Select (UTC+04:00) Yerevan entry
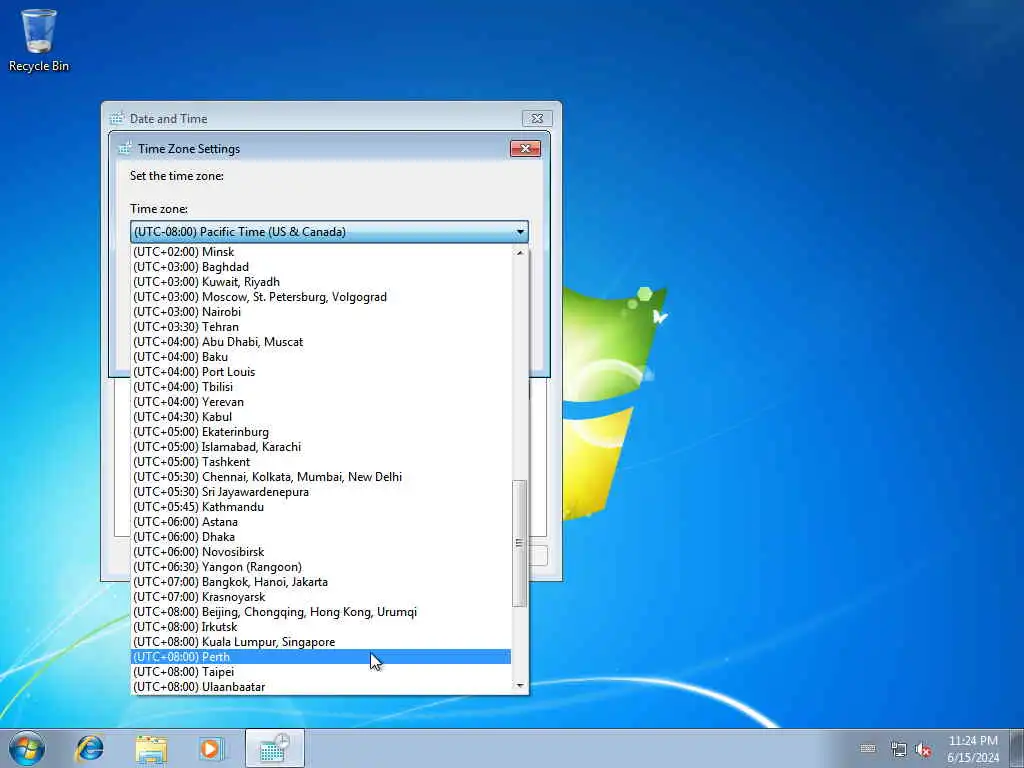This screenshot has height=768, width=1024. point(321,402)
